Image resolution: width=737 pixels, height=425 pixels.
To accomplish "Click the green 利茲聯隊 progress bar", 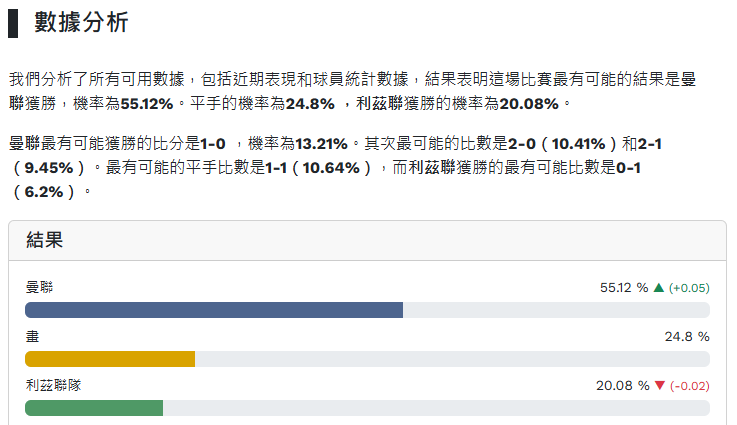I will (94, 408).
